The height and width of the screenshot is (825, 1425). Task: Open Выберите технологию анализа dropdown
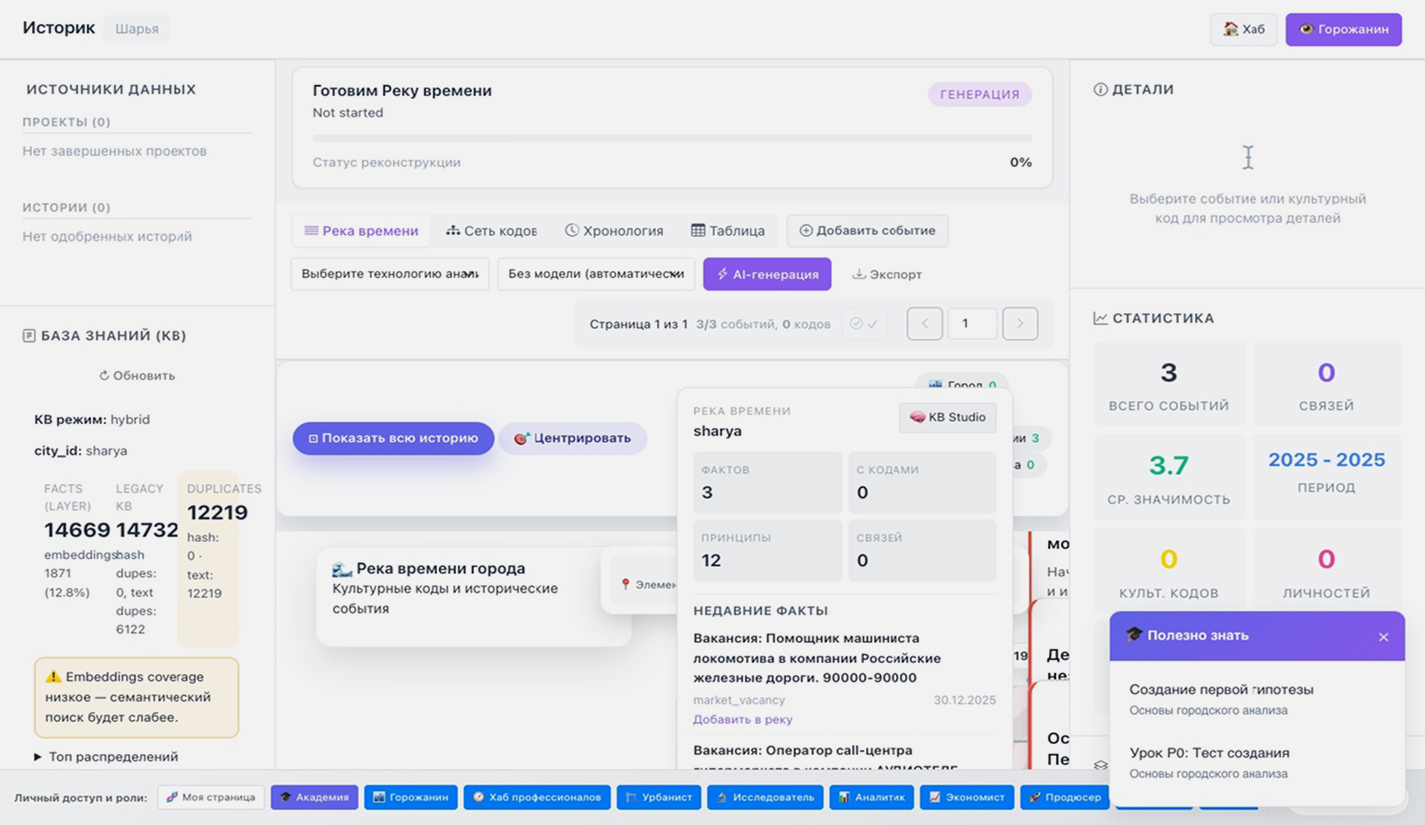pos(389,274)
